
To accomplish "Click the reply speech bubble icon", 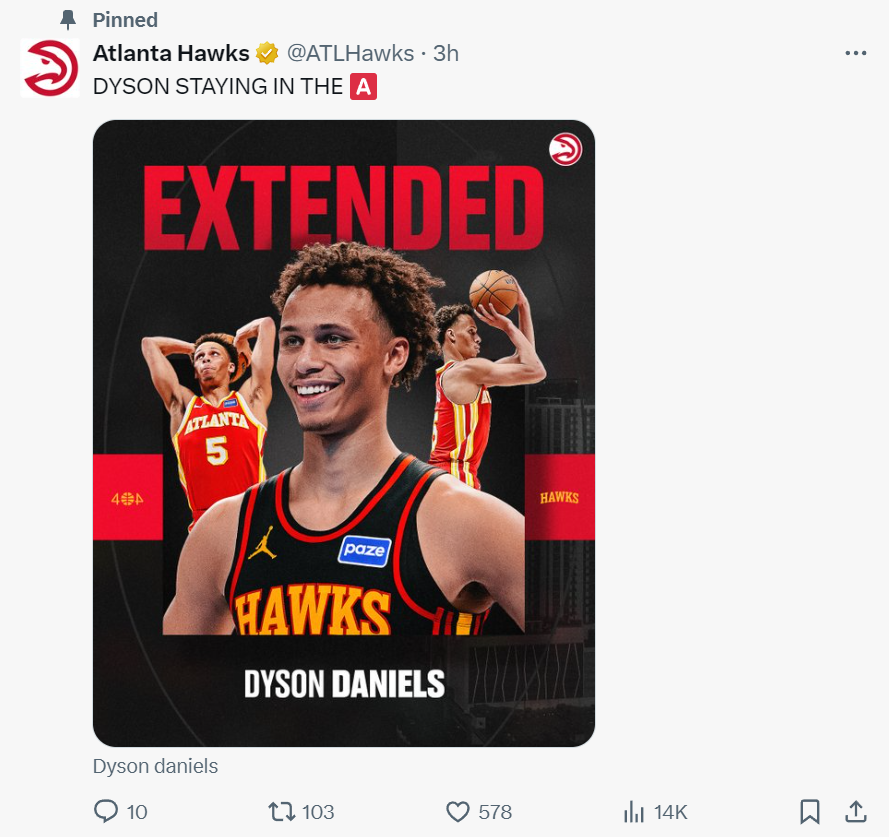I will pyautogui.click(x=106, y=811).
